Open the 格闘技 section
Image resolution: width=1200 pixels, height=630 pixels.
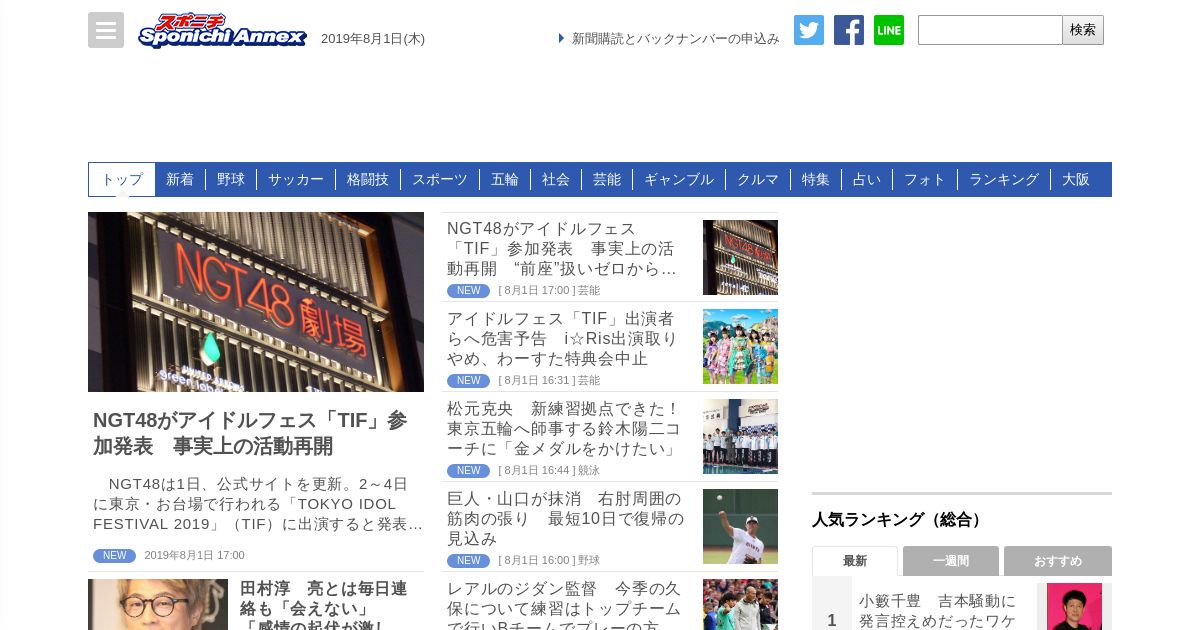point(368,179)
